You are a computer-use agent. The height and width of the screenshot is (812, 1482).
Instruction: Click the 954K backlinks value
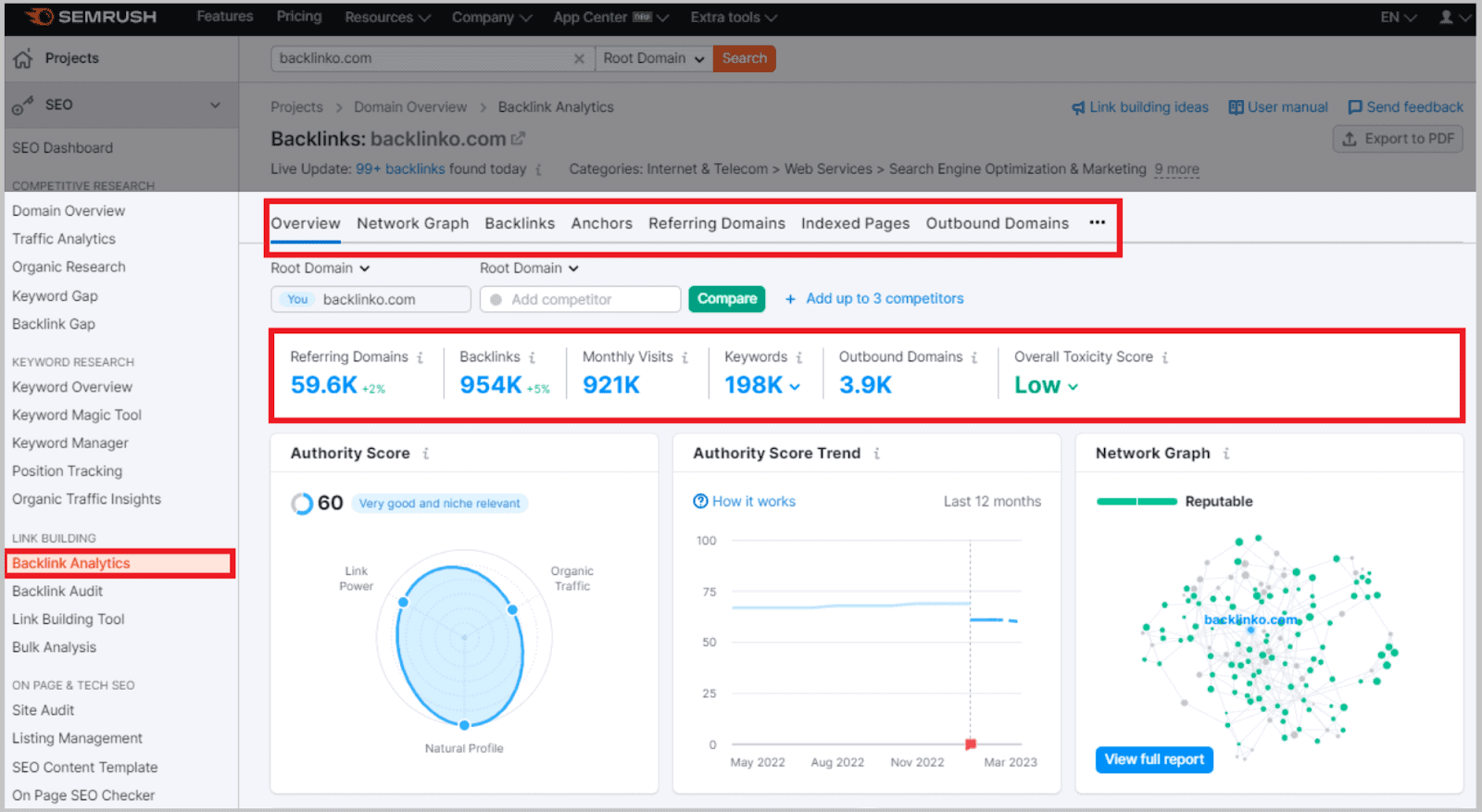[491, 385]
